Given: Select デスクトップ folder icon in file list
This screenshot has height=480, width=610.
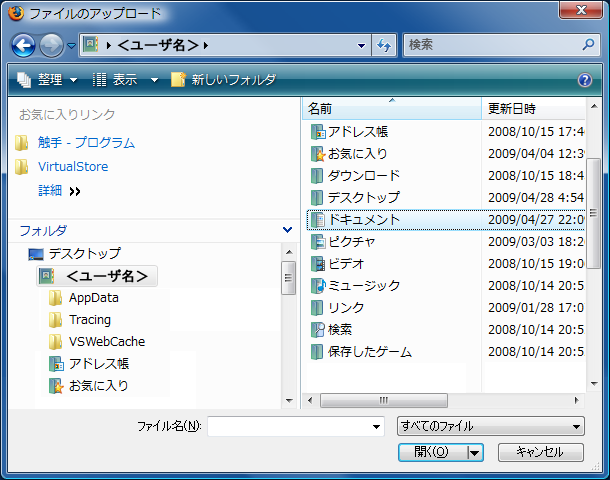Looking at the screenshot, I should pos(317,198).
